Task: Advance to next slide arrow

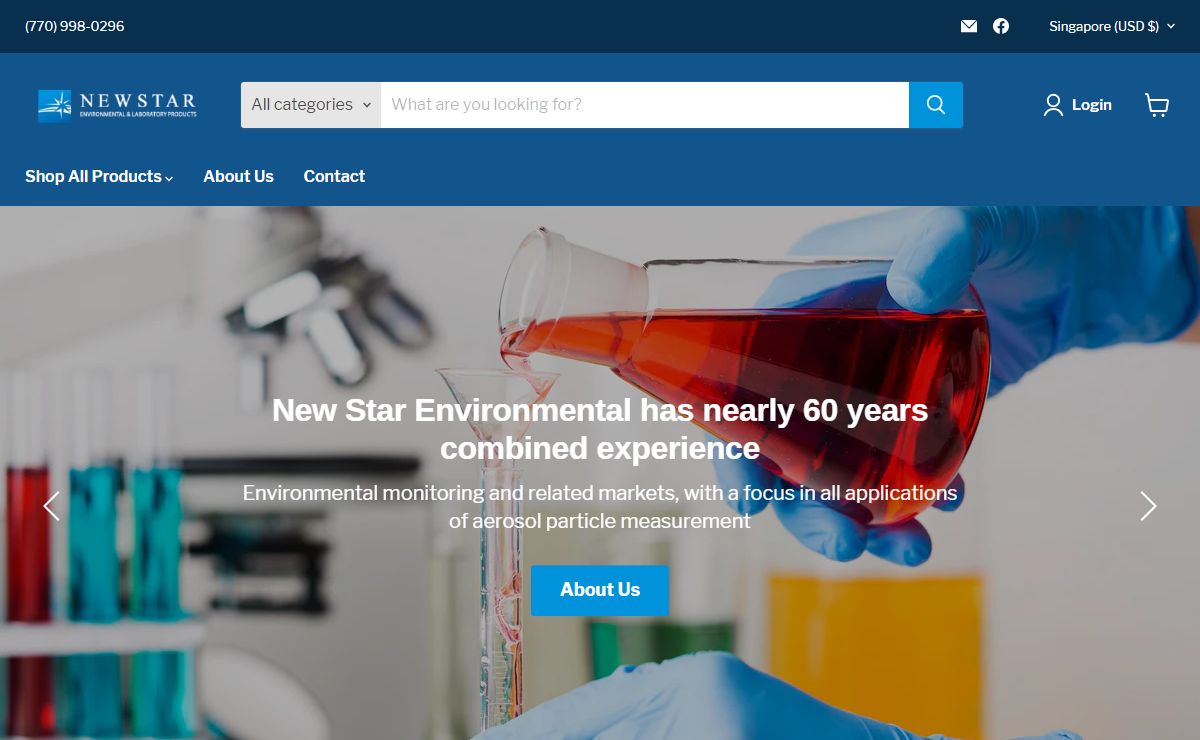Action: 1148,506
